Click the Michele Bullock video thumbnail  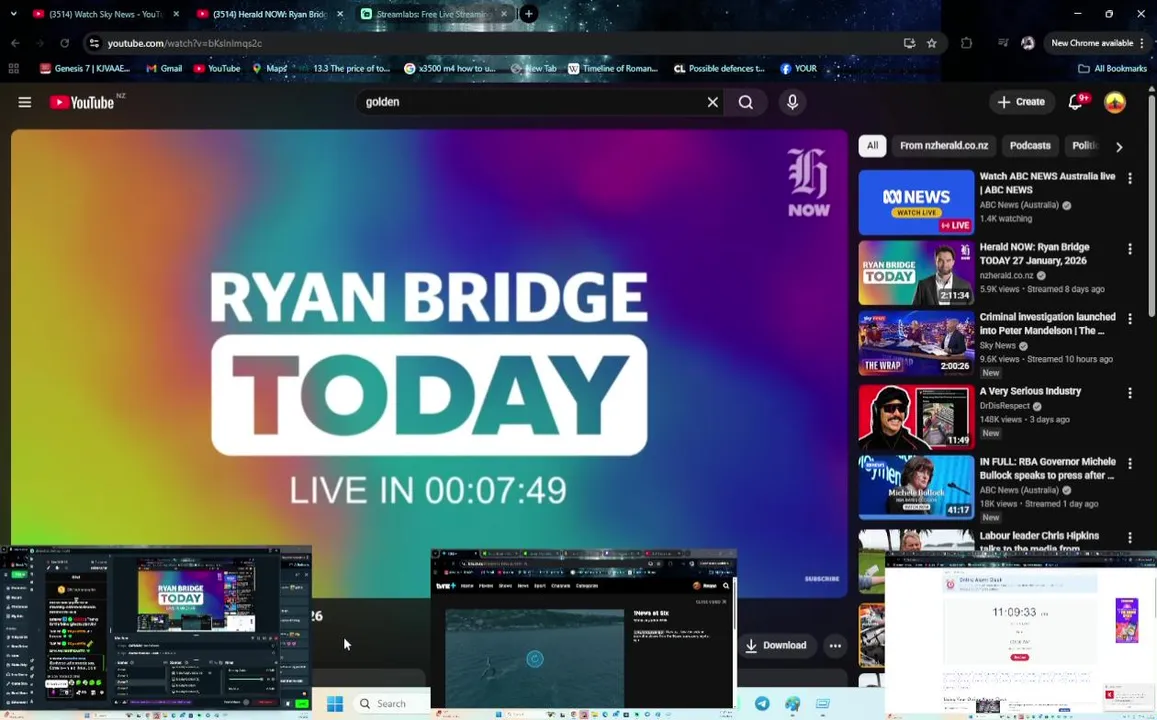(916, 488)
